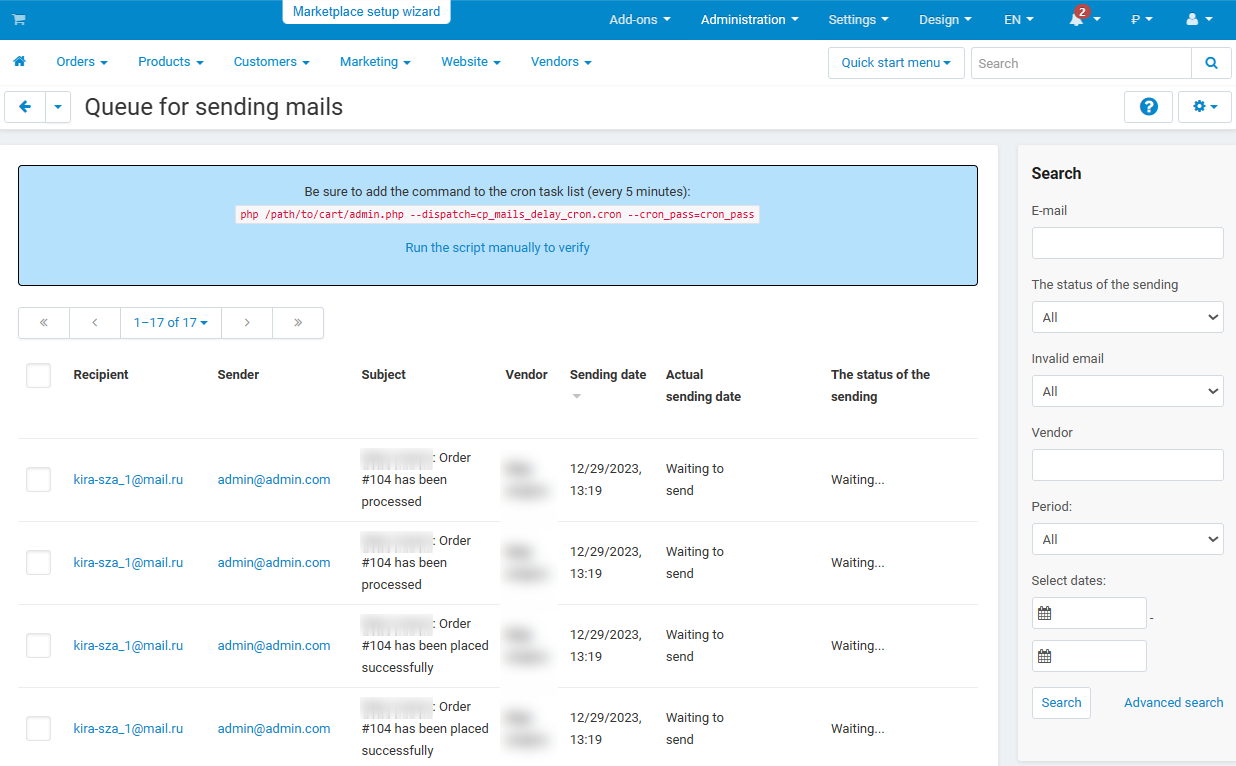Go to first page of the list
Screen dimensions: 1236x766
point(44,323)
